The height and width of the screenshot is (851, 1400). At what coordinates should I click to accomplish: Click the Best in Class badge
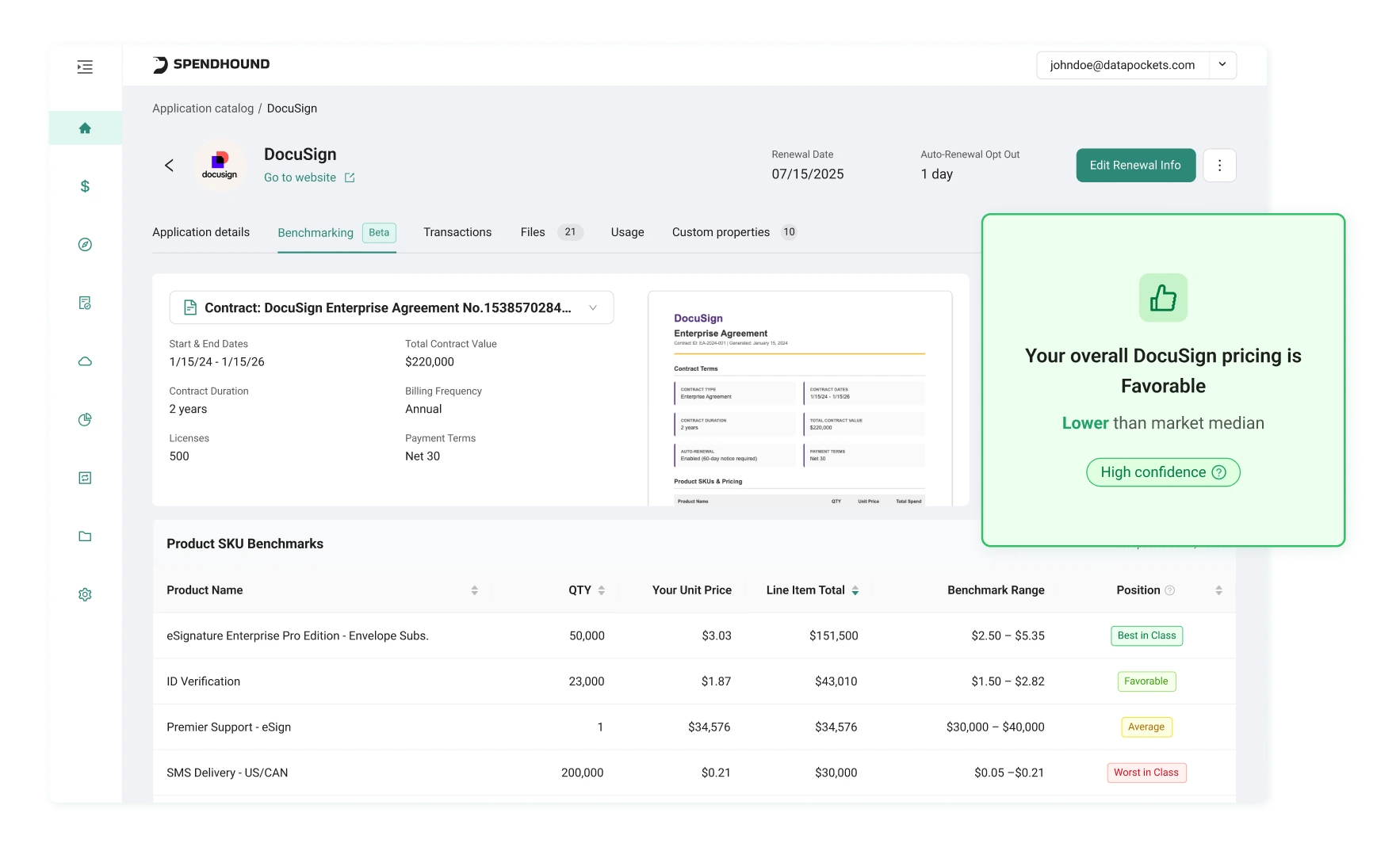pos(1146,635)
